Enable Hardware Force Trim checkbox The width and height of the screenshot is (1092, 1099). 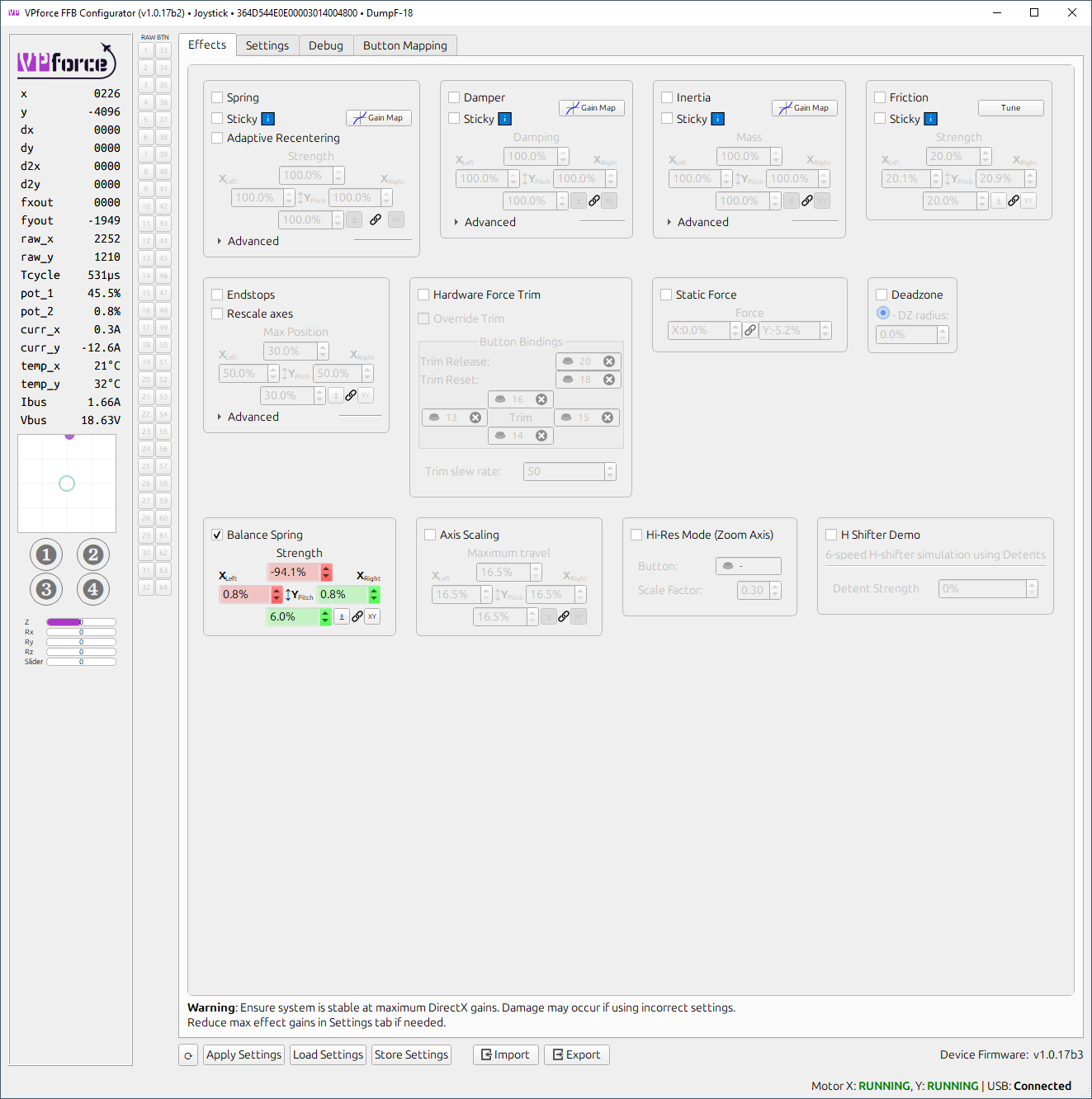click(x=423, y=295)
